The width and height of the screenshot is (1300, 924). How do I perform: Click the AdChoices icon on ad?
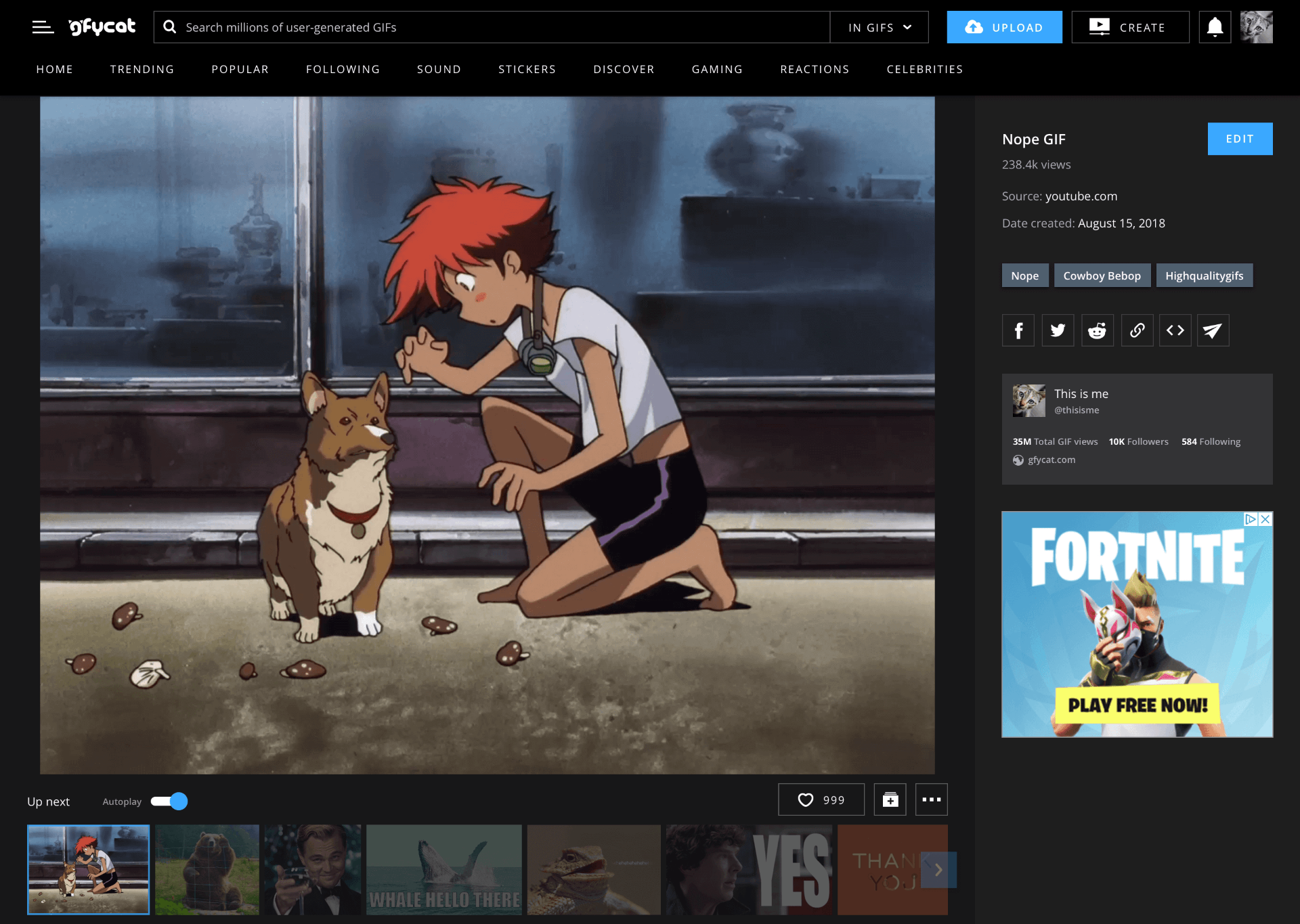click(1251, 519)
